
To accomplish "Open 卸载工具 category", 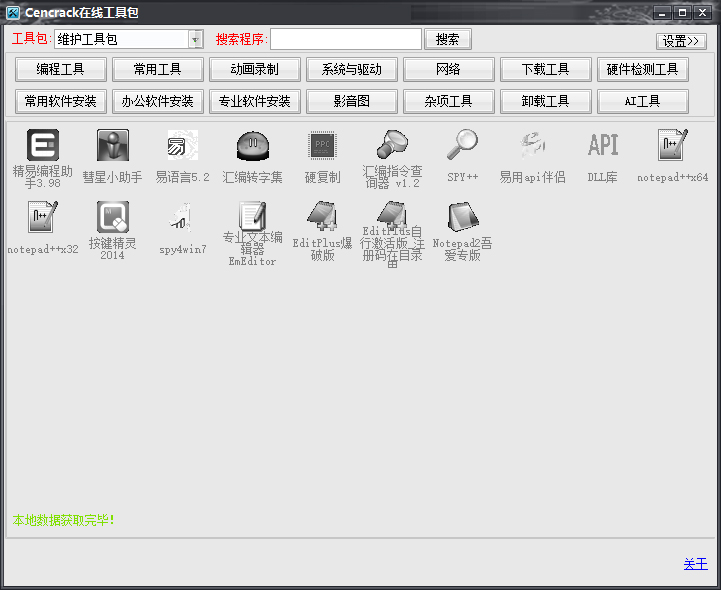I will [546, 101].
